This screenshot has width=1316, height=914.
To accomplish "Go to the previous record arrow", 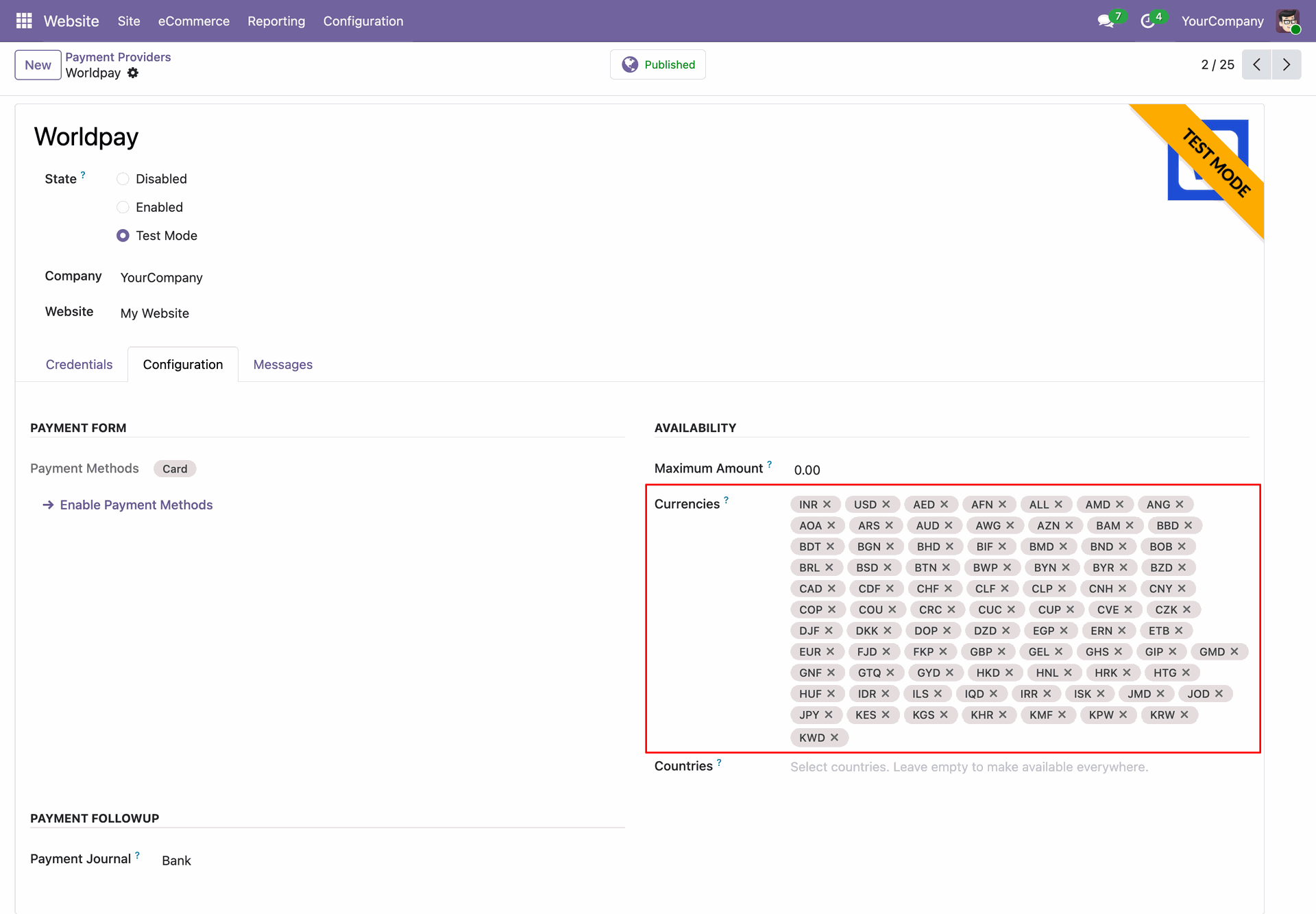I will click(1256, 64).
